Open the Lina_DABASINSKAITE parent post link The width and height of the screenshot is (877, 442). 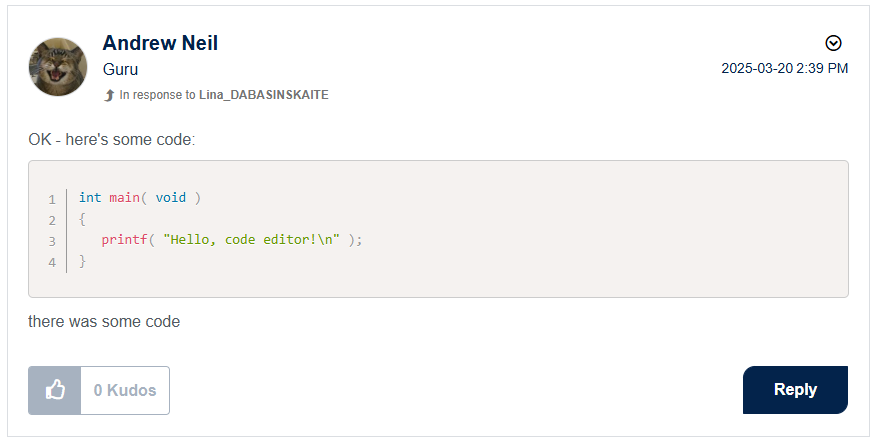264,95
